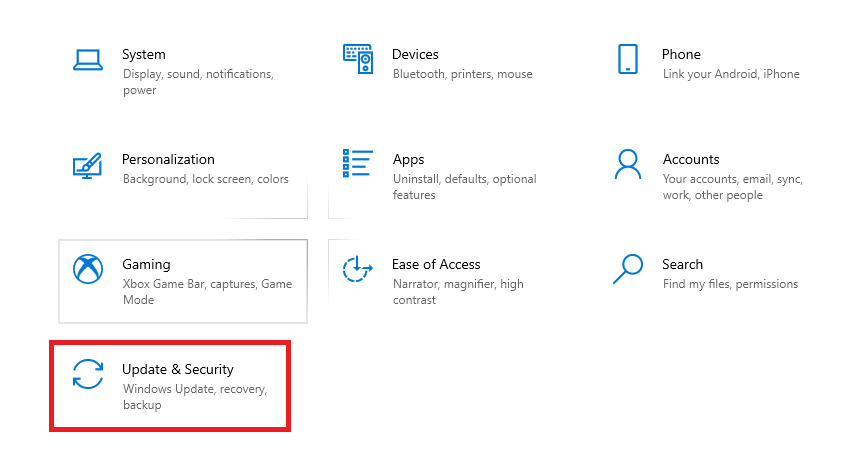Screen dimensions: 862x449
Task: Click the Ease of Access icon
Action: 358,269
